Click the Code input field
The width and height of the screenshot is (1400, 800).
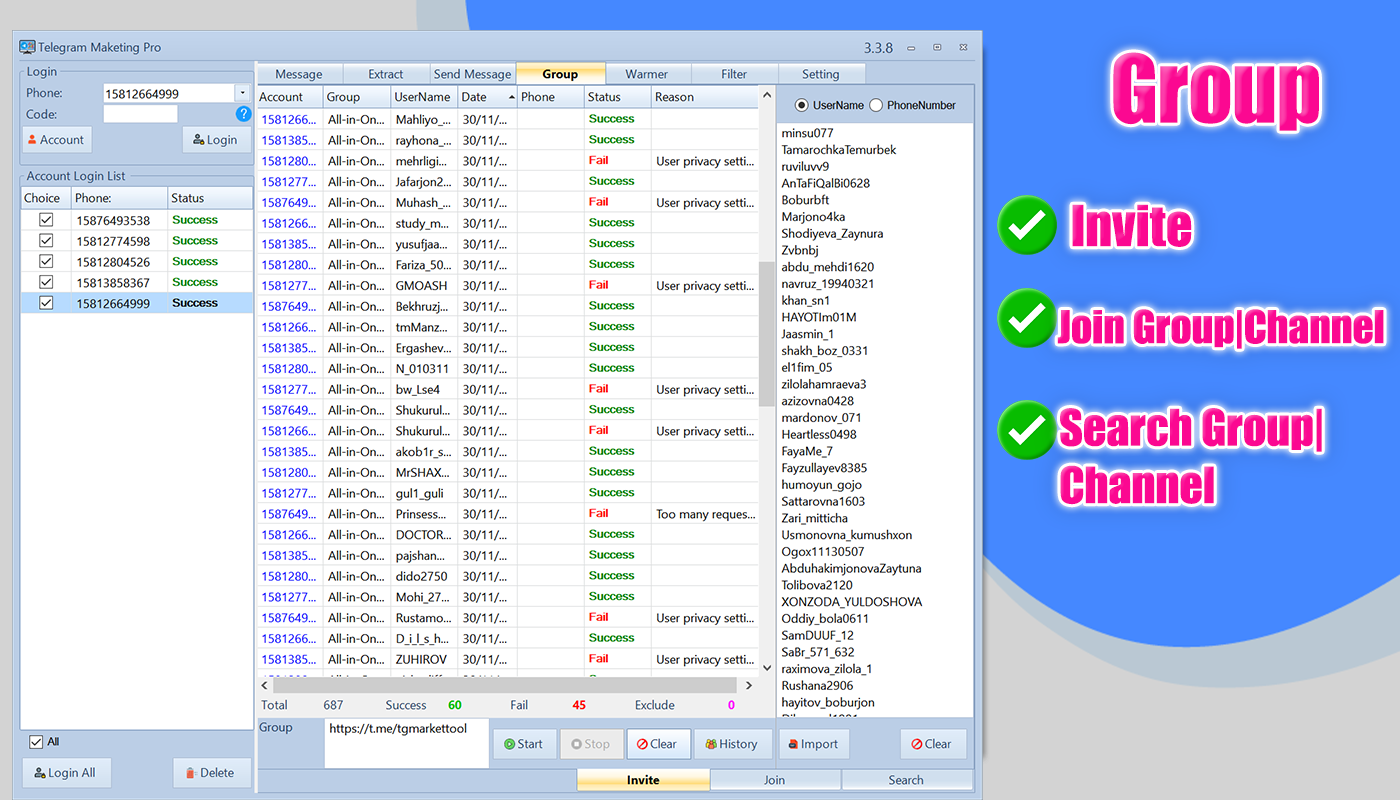pyautogui.click(x=140, y=114)
